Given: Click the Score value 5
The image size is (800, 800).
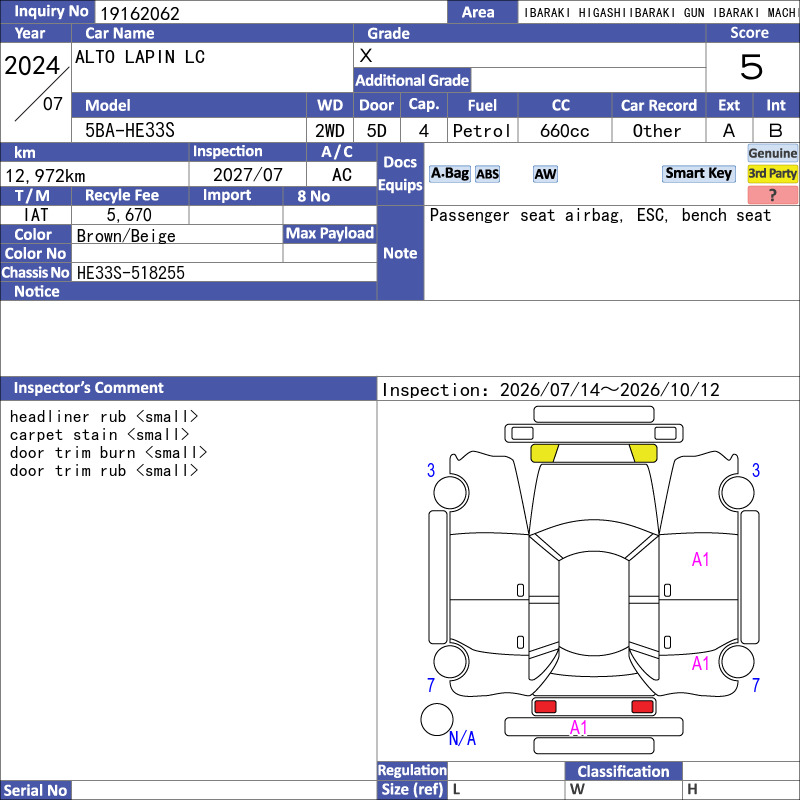Looking at the screenshot, I should [x=752, y=67].
